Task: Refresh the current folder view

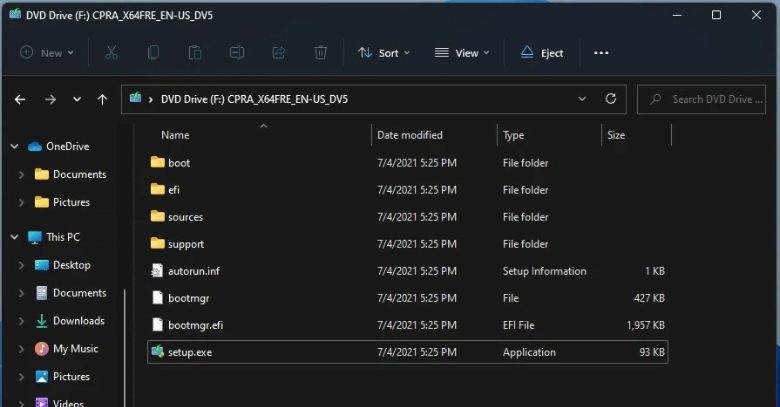Action: (611, 99)
